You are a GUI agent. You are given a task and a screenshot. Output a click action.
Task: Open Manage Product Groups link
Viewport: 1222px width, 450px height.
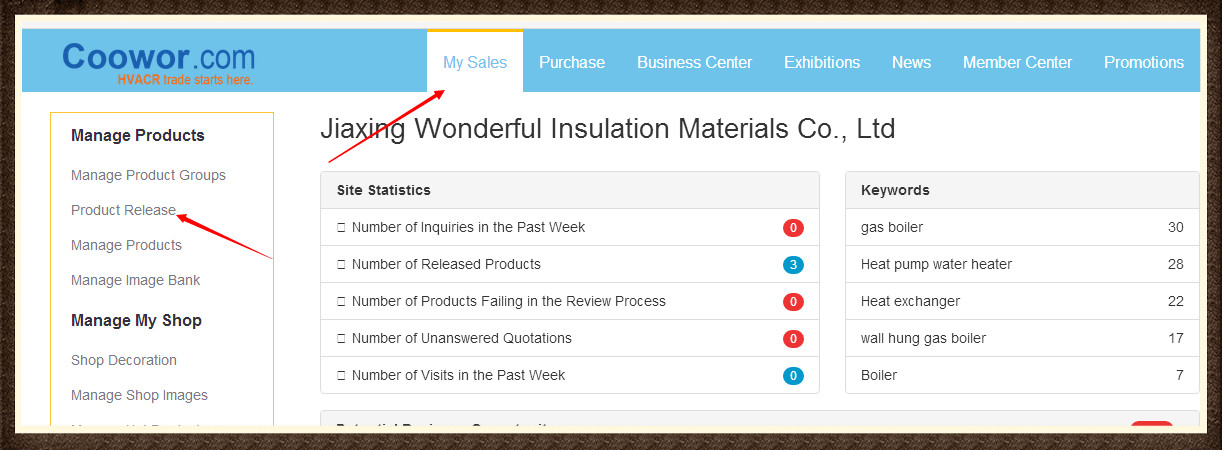(148, 175)
